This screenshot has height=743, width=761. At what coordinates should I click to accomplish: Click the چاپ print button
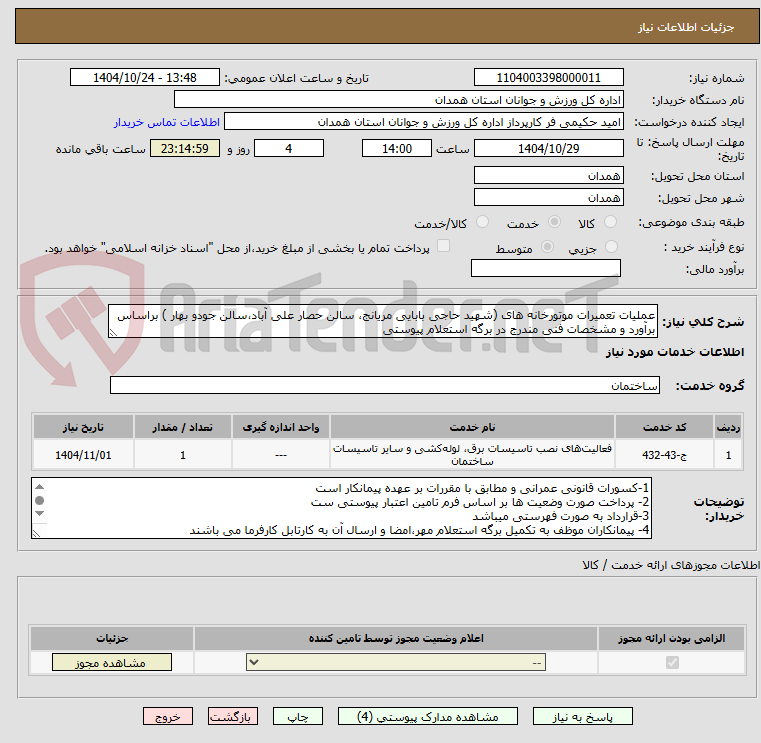298,716
